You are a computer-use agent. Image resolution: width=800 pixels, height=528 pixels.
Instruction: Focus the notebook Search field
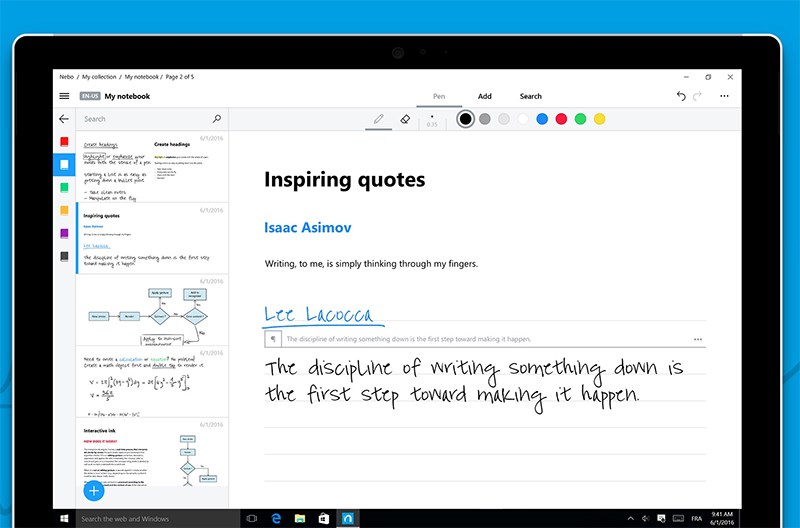coord(152,119)
